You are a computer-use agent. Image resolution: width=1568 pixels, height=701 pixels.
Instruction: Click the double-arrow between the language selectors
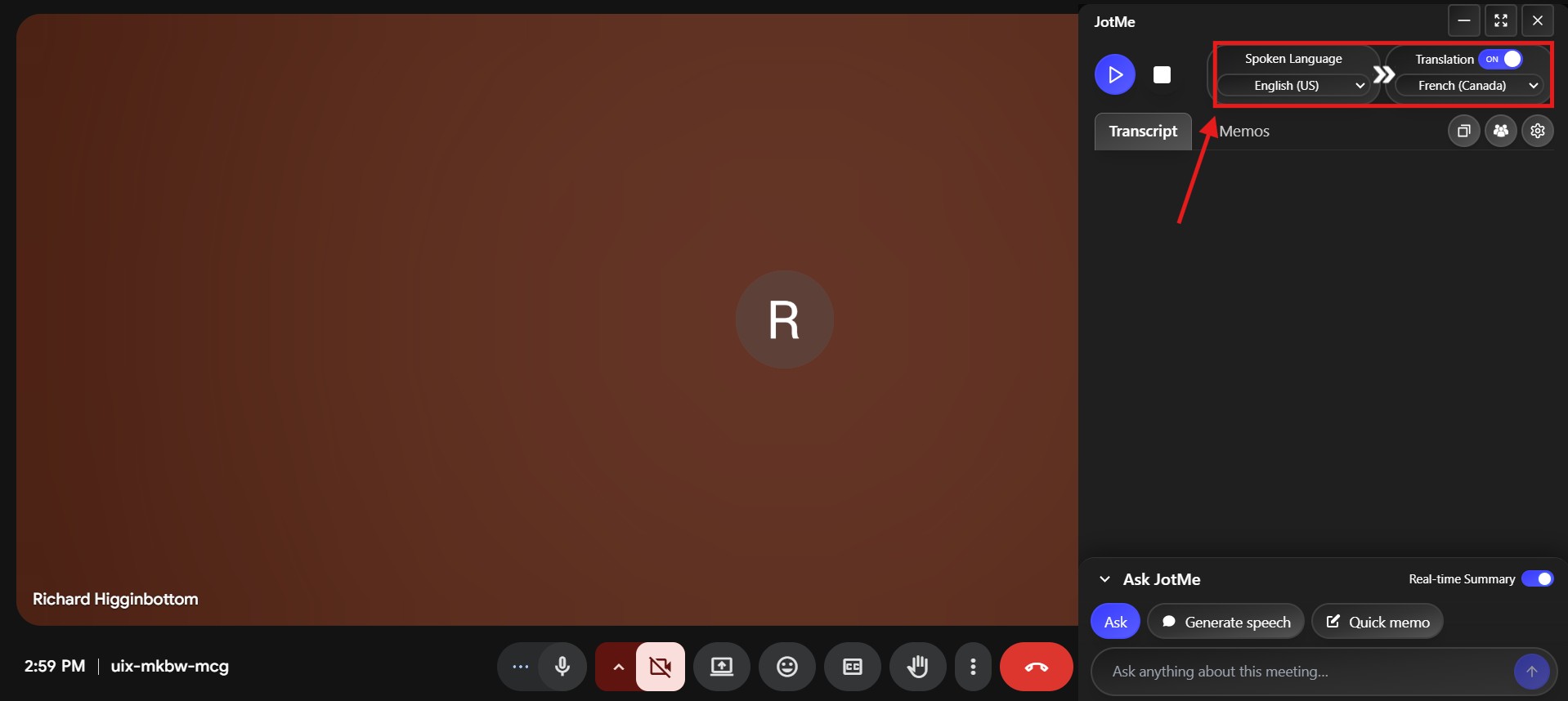1383,75
